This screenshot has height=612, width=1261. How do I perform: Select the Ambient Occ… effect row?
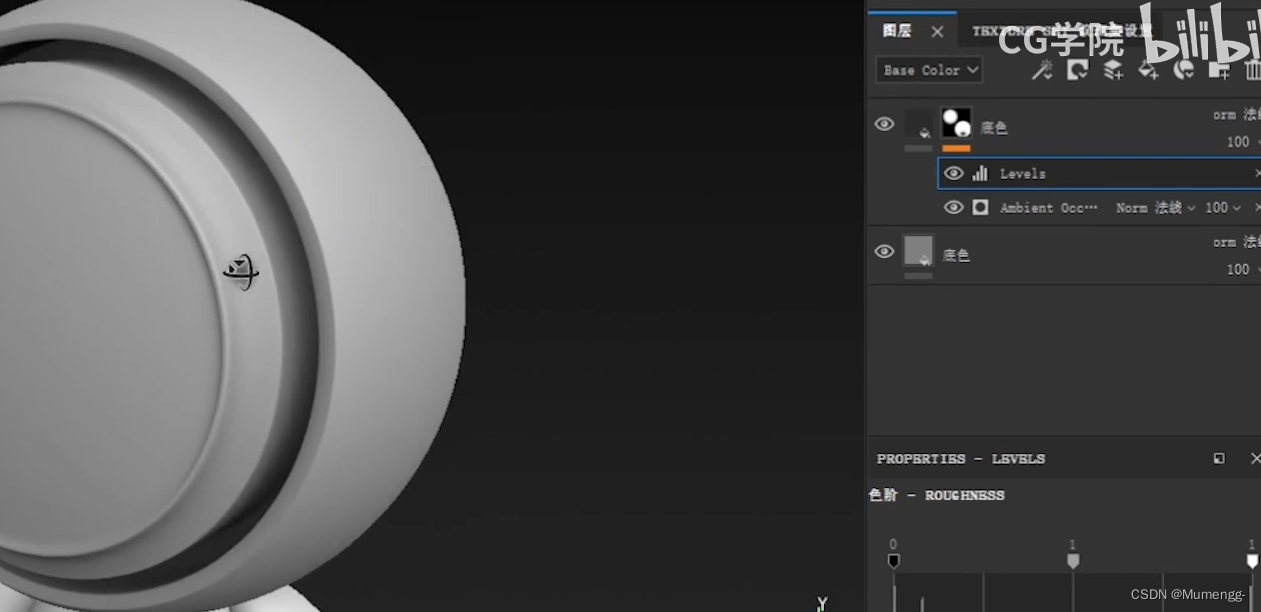tap(1099, 207)
